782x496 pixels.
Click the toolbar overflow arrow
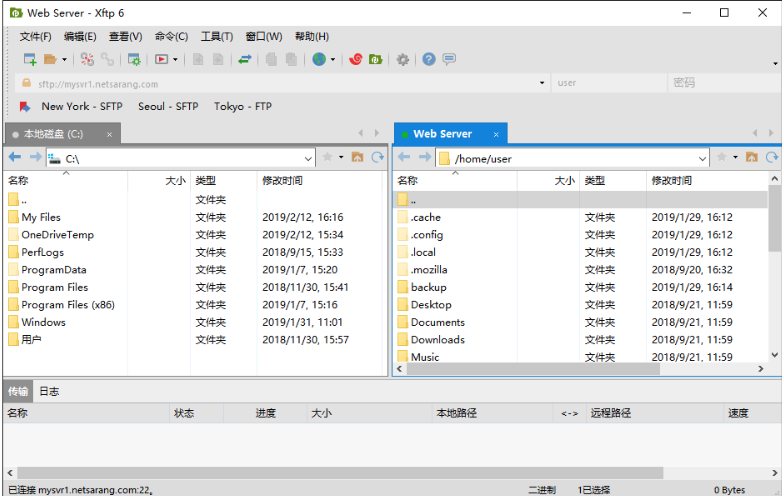775,63
